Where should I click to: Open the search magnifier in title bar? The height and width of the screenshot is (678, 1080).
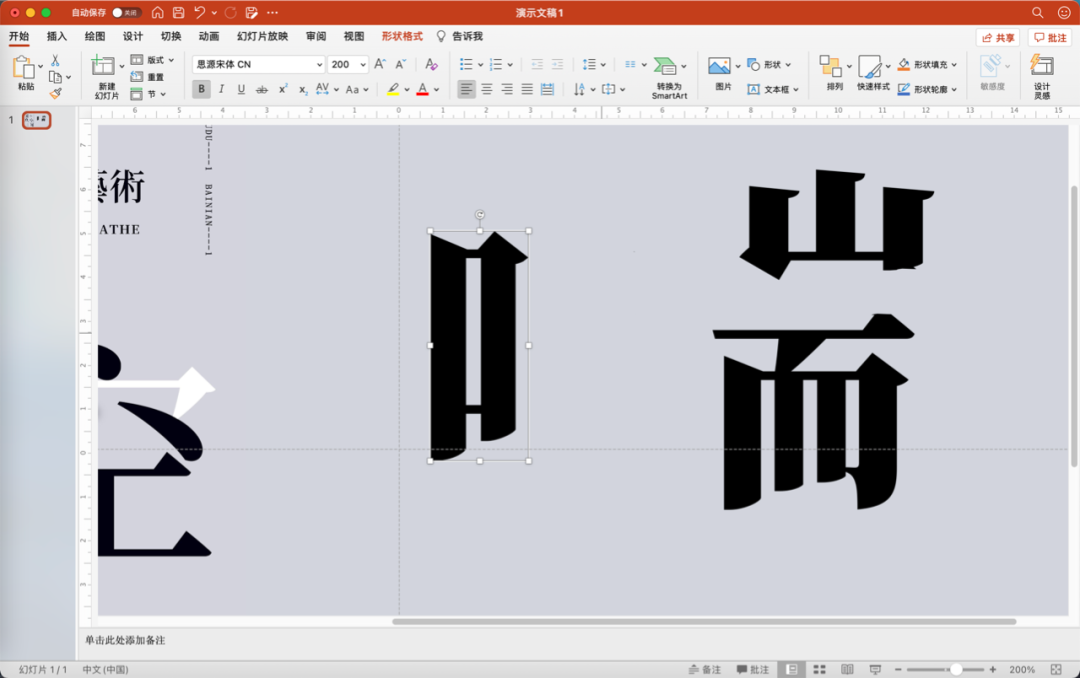tap(1037, 12)
